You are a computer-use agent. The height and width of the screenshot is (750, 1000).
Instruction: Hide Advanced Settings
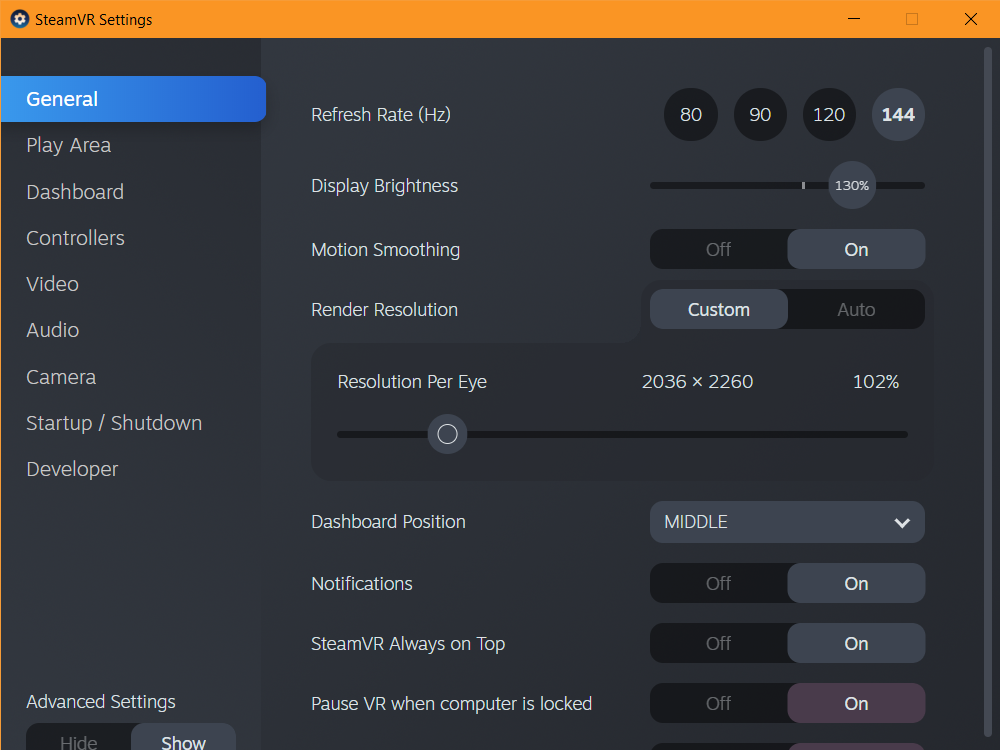tap(79, 740)
